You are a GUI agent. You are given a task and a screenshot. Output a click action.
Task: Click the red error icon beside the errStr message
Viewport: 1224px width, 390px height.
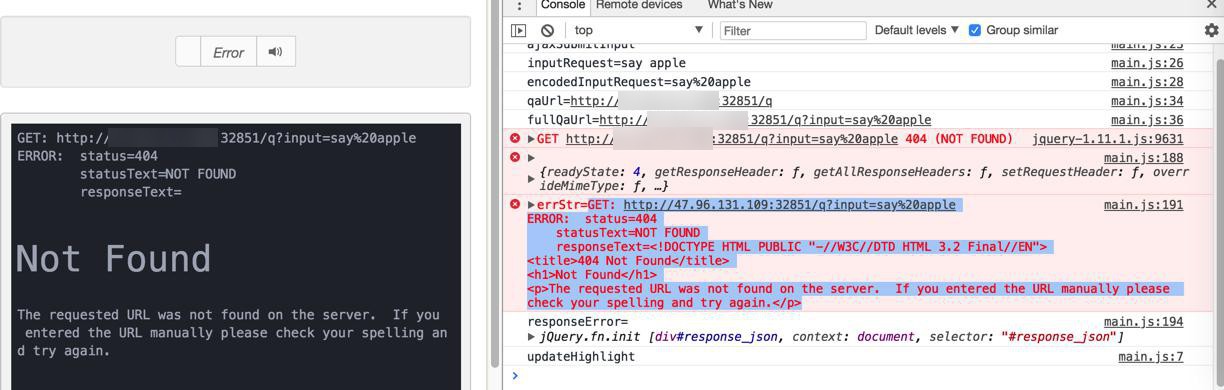[x=515, y=205]
